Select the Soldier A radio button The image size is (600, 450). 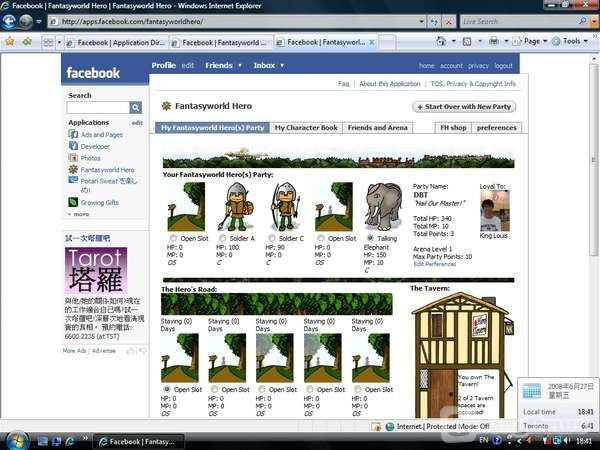222,238
